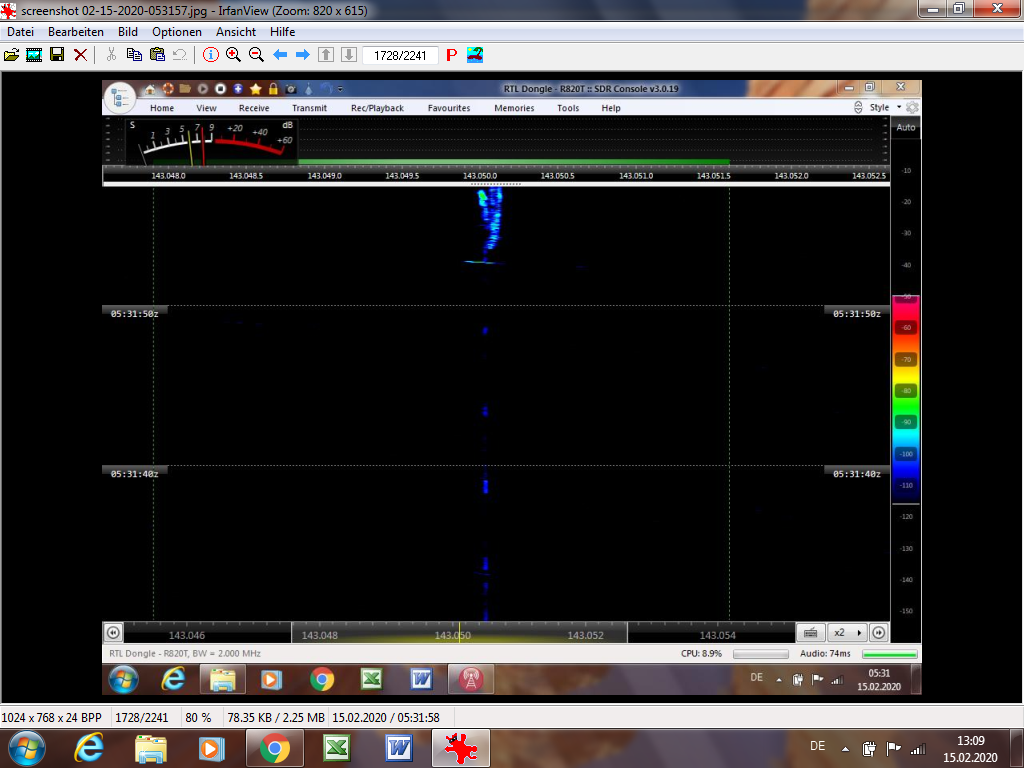
Task: Click the scissors Cut icon
Action: (112, 55)
